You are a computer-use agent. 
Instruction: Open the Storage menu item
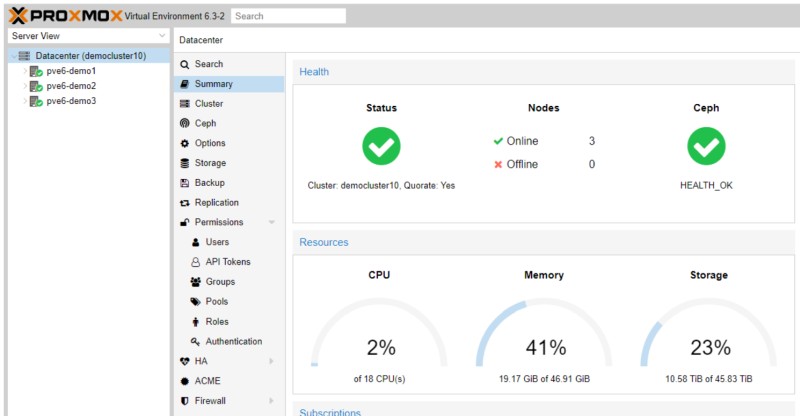229,163
